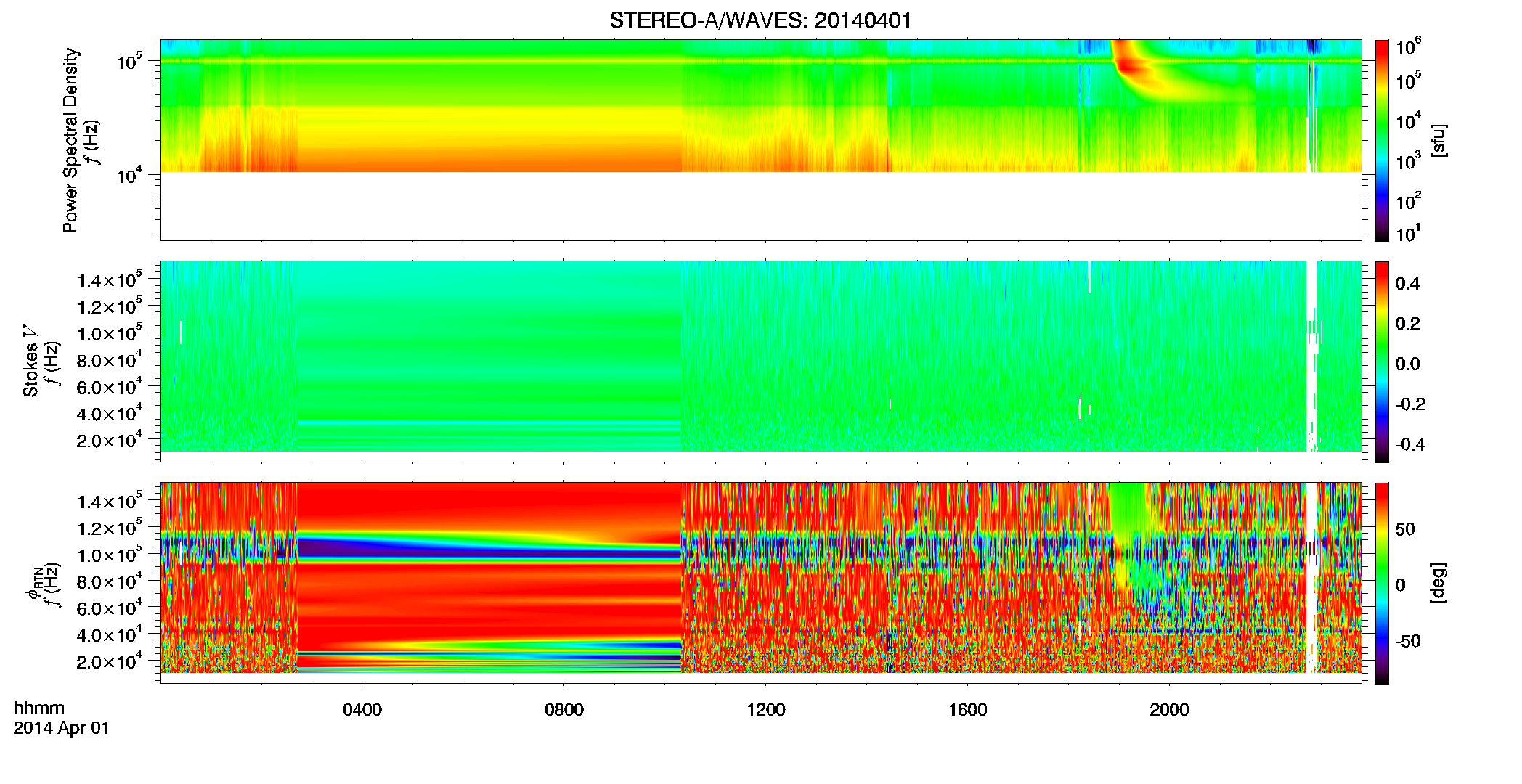Image resolution: width=1522 pixels, height=784 pixels.
Task: Click the Stokes V axis label
Action: [30, 361]
